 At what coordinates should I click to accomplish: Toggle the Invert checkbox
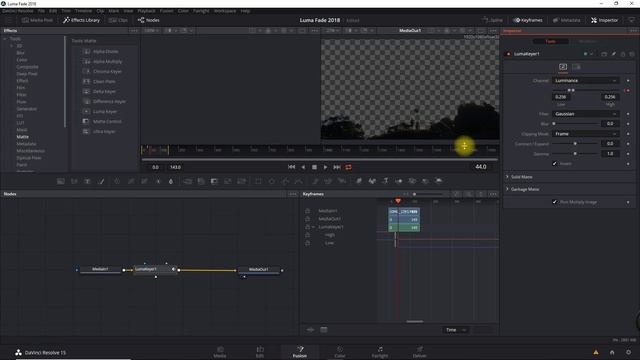click(554, 164)
